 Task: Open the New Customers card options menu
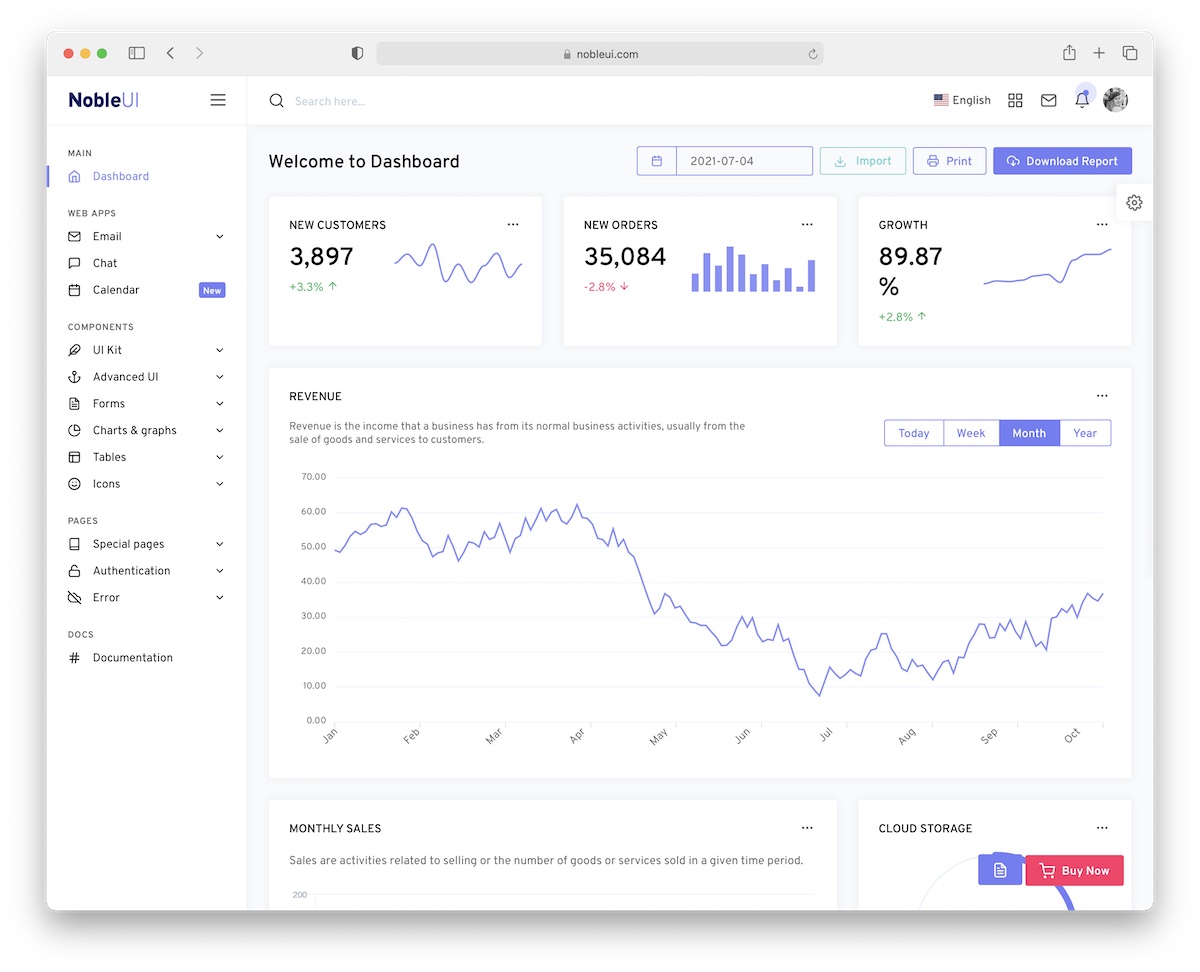[x=513, y=225]
